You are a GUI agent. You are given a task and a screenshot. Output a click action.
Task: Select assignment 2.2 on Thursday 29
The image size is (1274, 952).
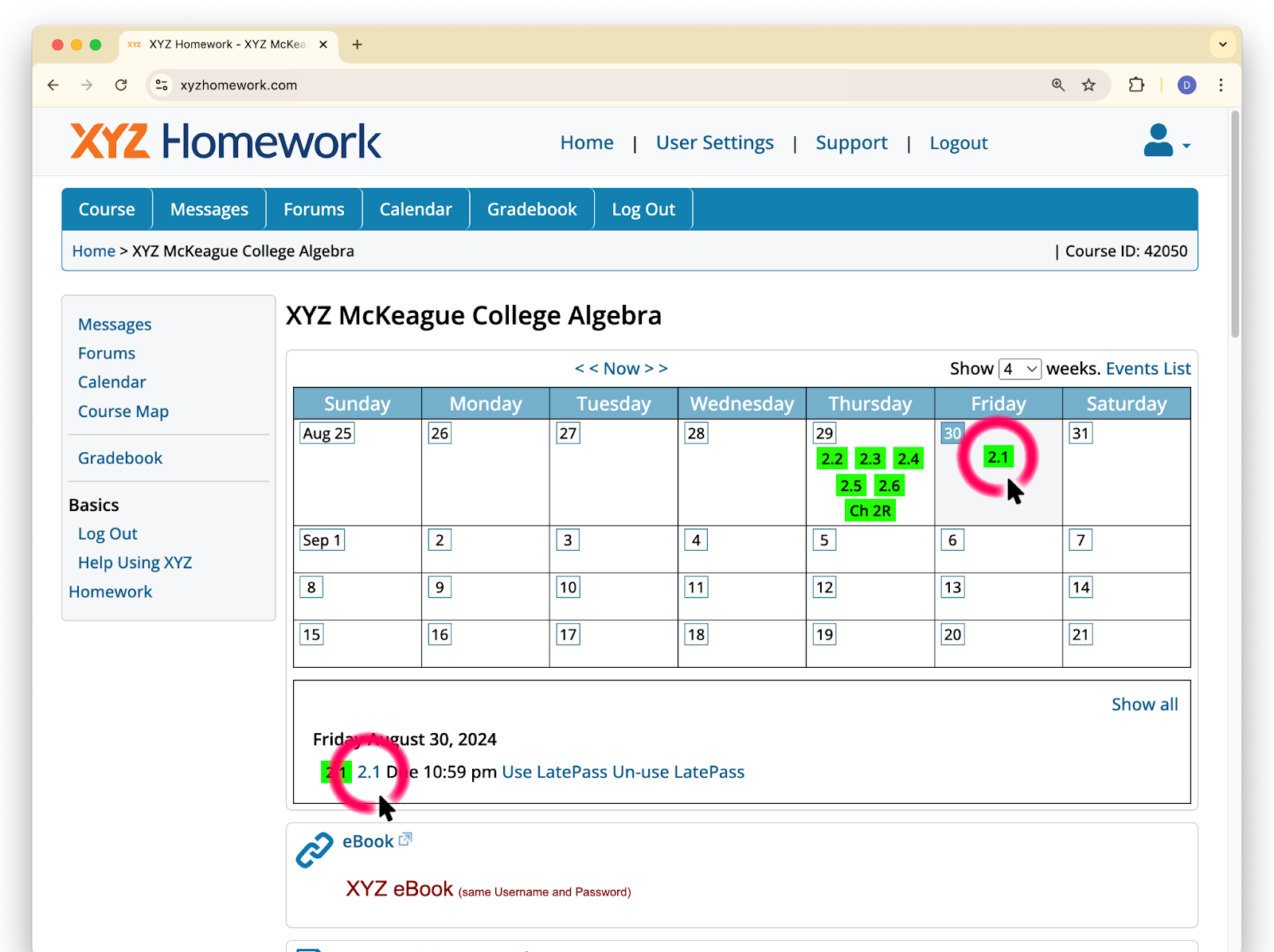832,458
